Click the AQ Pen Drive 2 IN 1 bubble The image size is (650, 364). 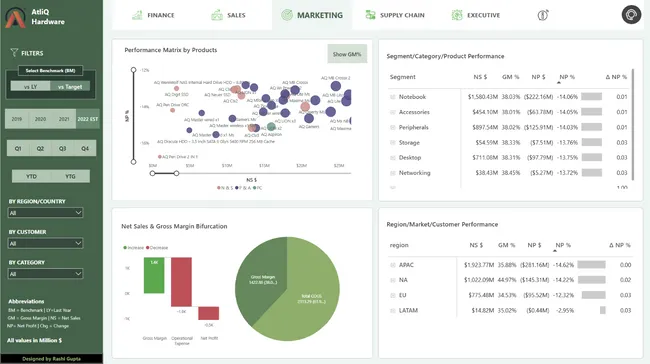[x=160, y=157]
